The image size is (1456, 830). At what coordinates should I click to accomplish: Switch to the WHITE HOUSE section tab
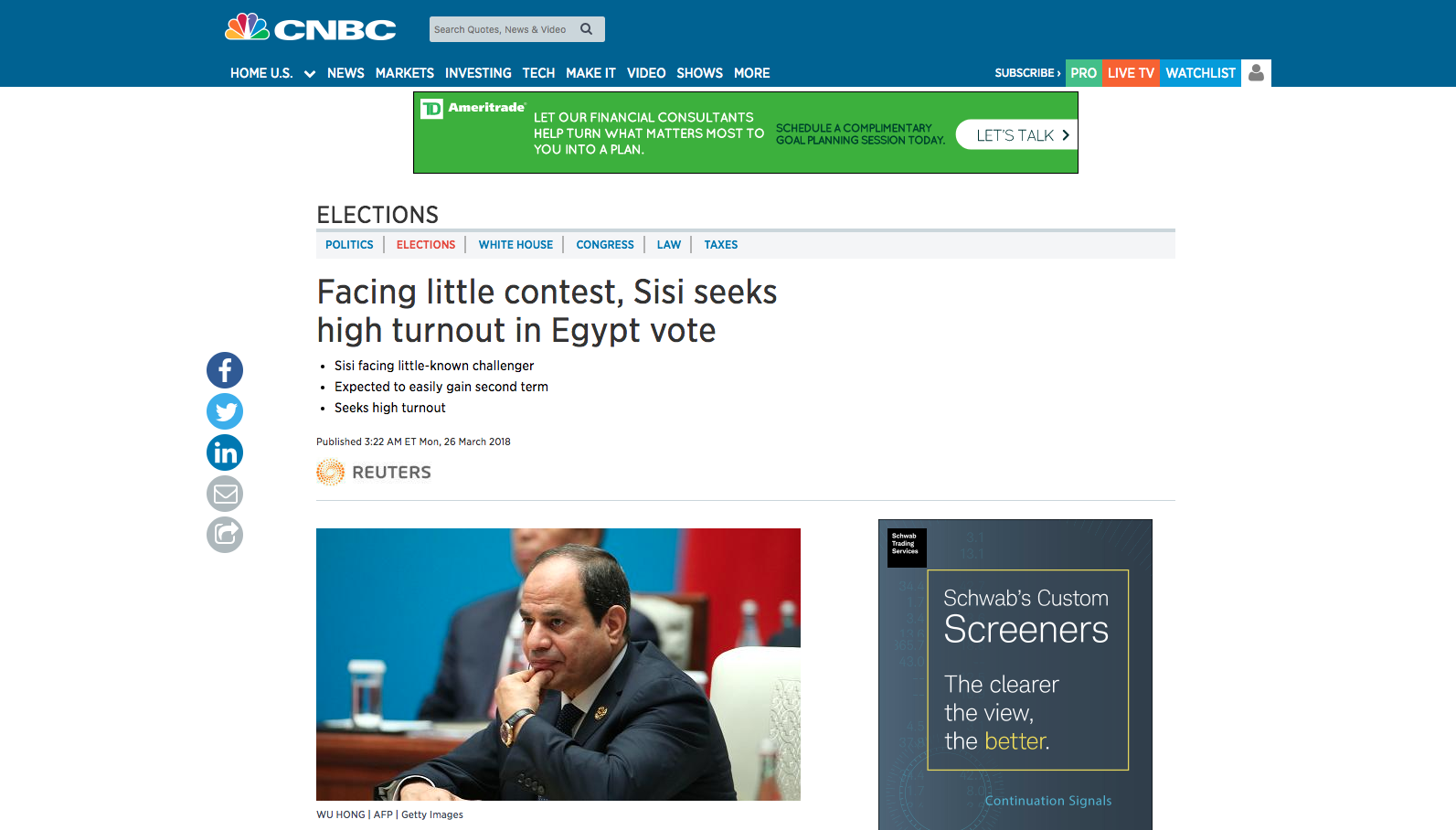(x=515, y=245)
